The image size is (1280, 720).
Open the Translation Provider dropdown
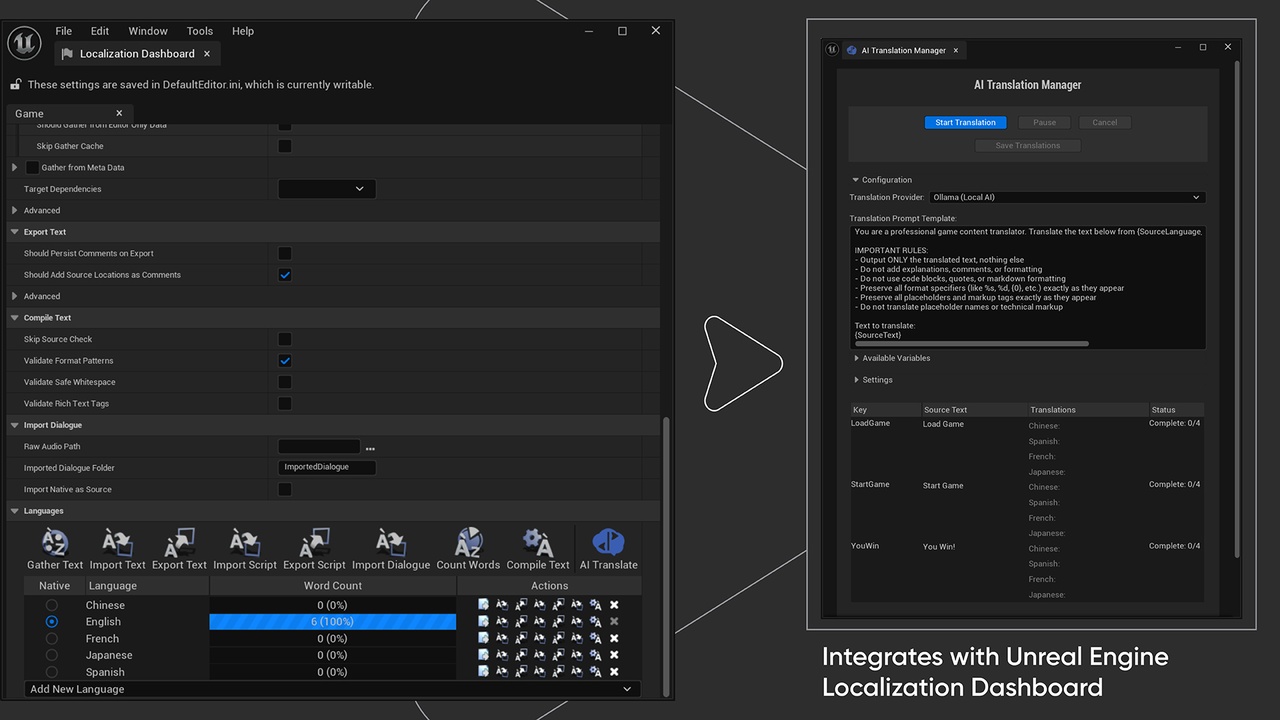(1066, 197)
